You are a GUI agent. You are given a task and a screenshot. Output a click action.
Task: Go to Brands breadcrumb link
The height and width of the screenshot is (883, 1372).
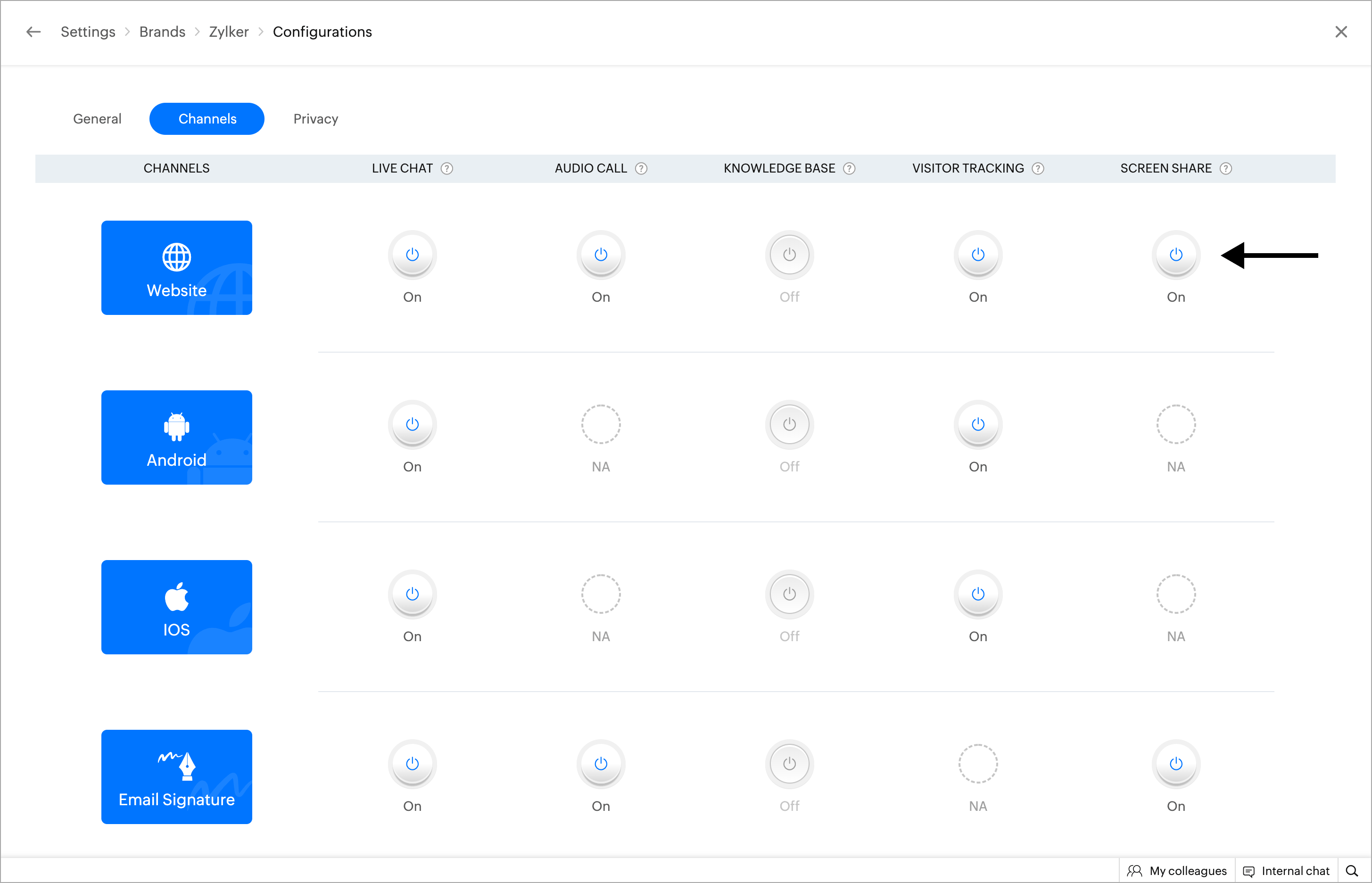[162, 32]
